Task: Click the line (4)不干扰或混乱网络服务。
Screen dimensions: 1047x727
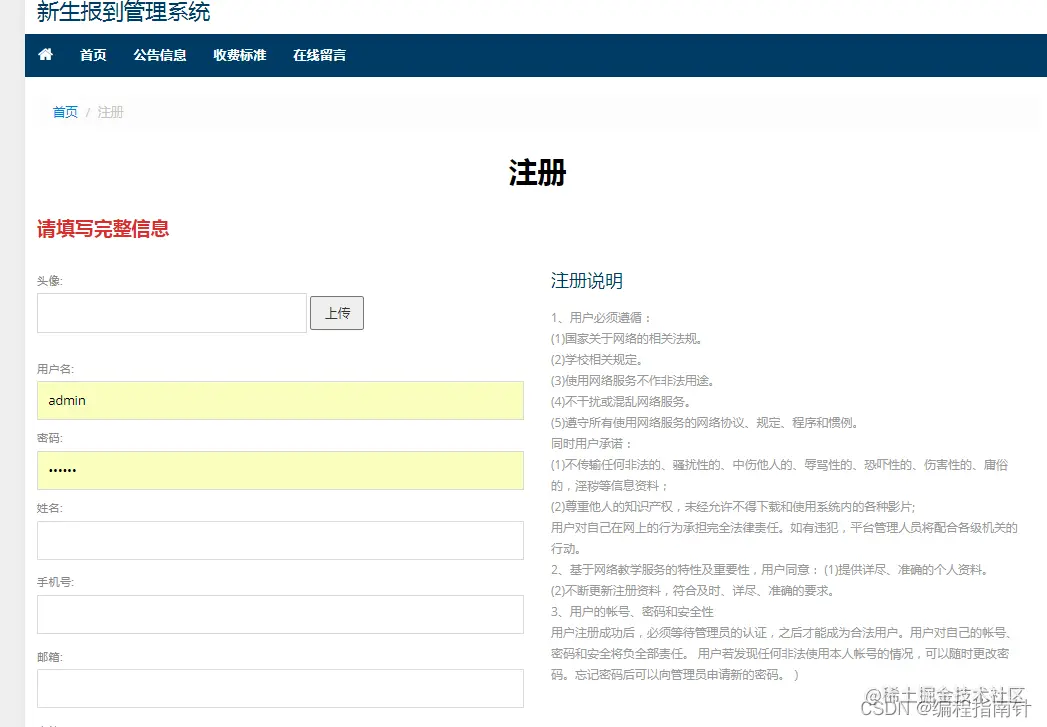Action: tap(621, 402)
